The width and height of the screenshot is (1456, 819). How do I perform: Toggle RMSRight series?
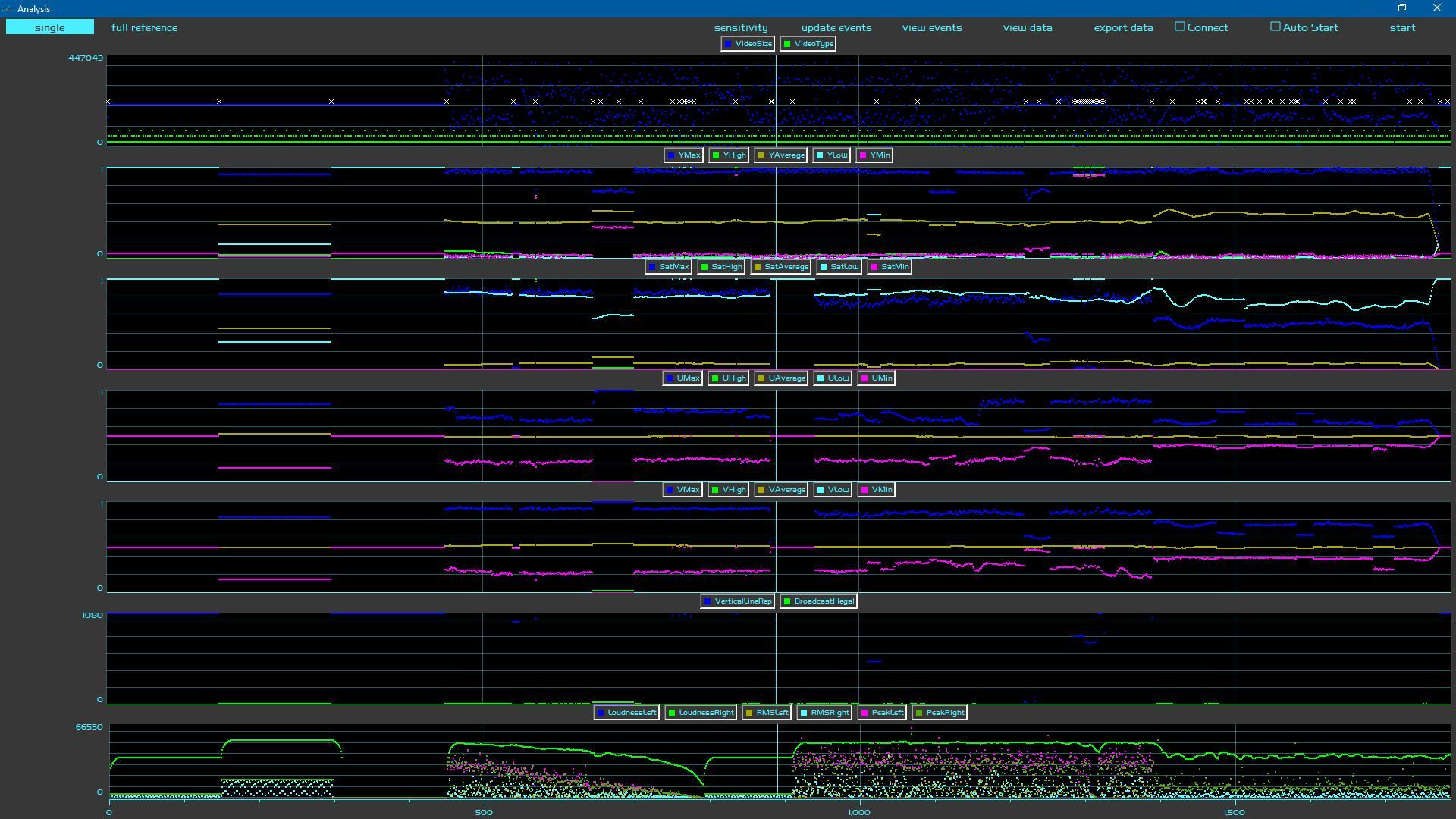tap(824, 713)
